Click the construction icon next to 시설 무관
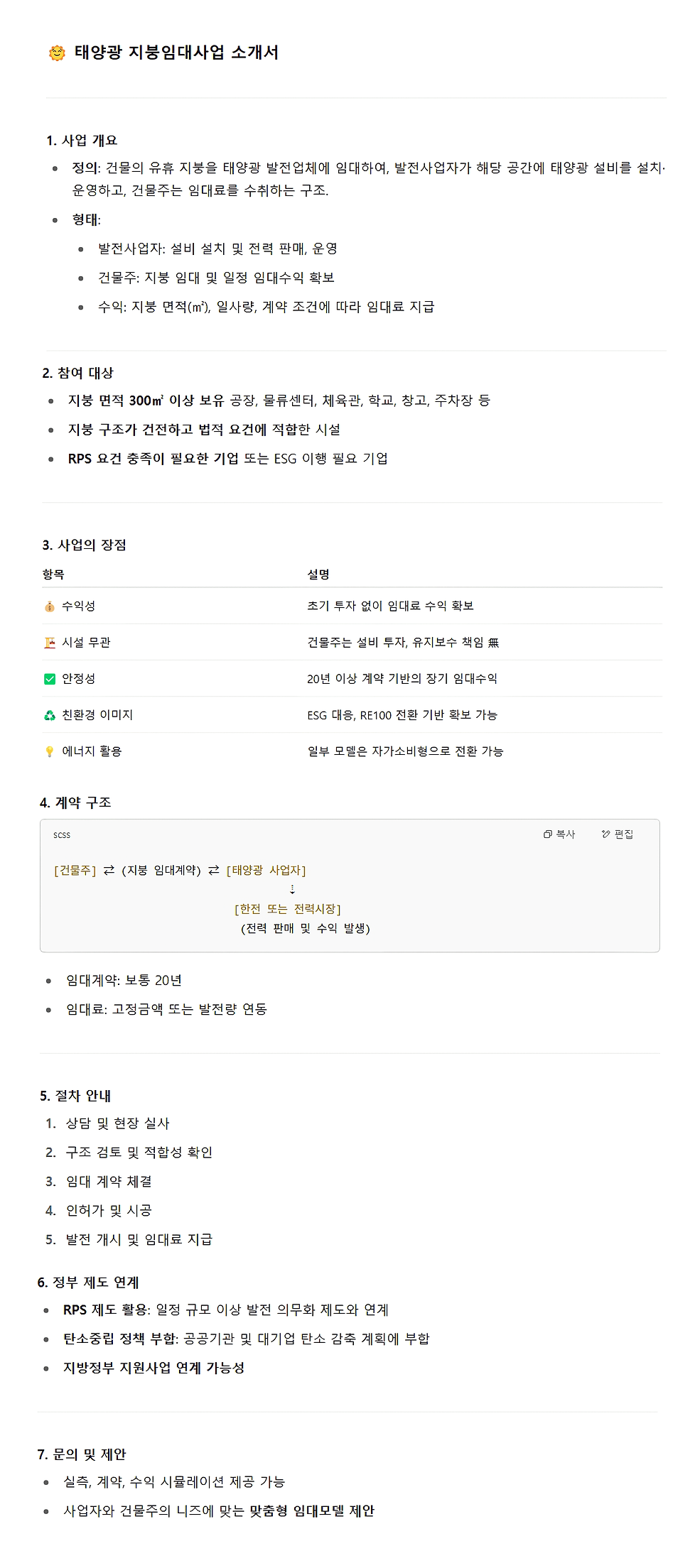 click(50, 643)
